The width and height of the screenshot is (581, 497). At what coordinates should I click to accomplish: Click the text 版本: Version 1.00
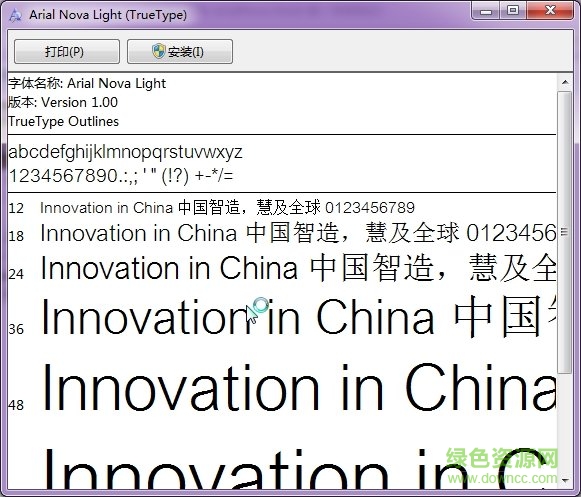pyautogui.click(x=63, y=102)
